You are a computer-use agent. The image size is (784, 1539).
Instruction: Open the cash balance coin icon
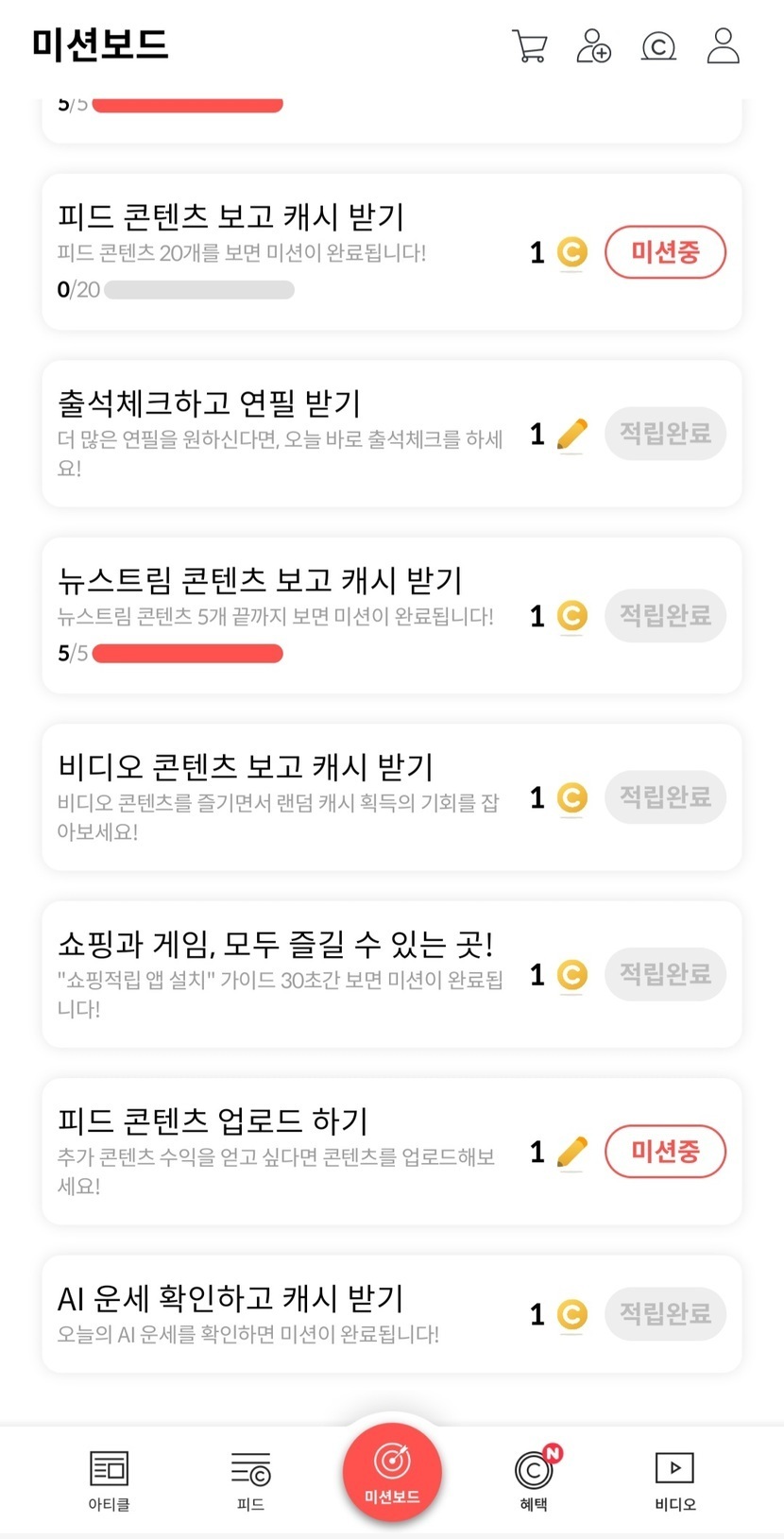[658, 45]
